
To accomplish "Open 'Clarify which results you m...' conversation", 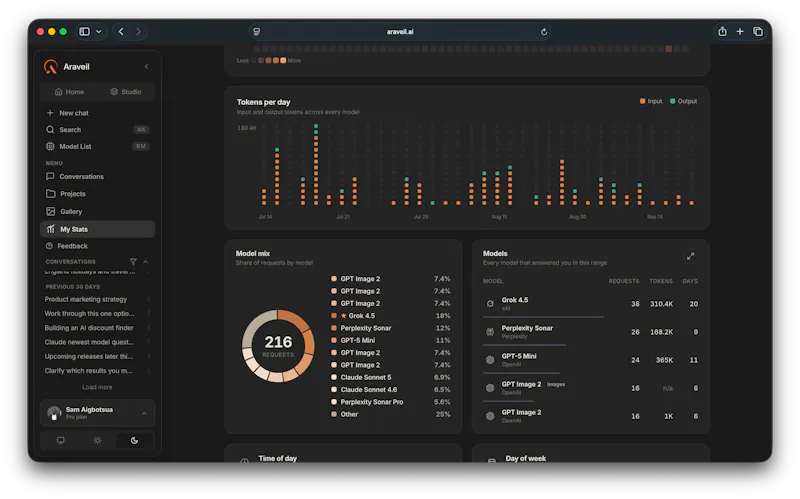I will (x=88, y=371).
